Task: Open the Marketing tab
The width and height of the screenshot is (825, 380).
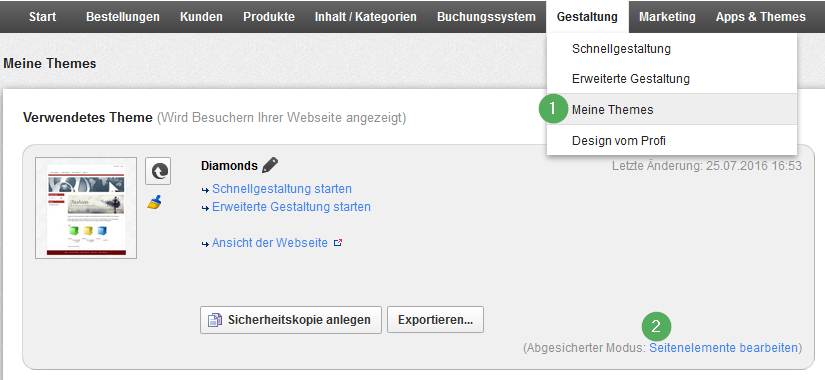Action: point(667,17)
